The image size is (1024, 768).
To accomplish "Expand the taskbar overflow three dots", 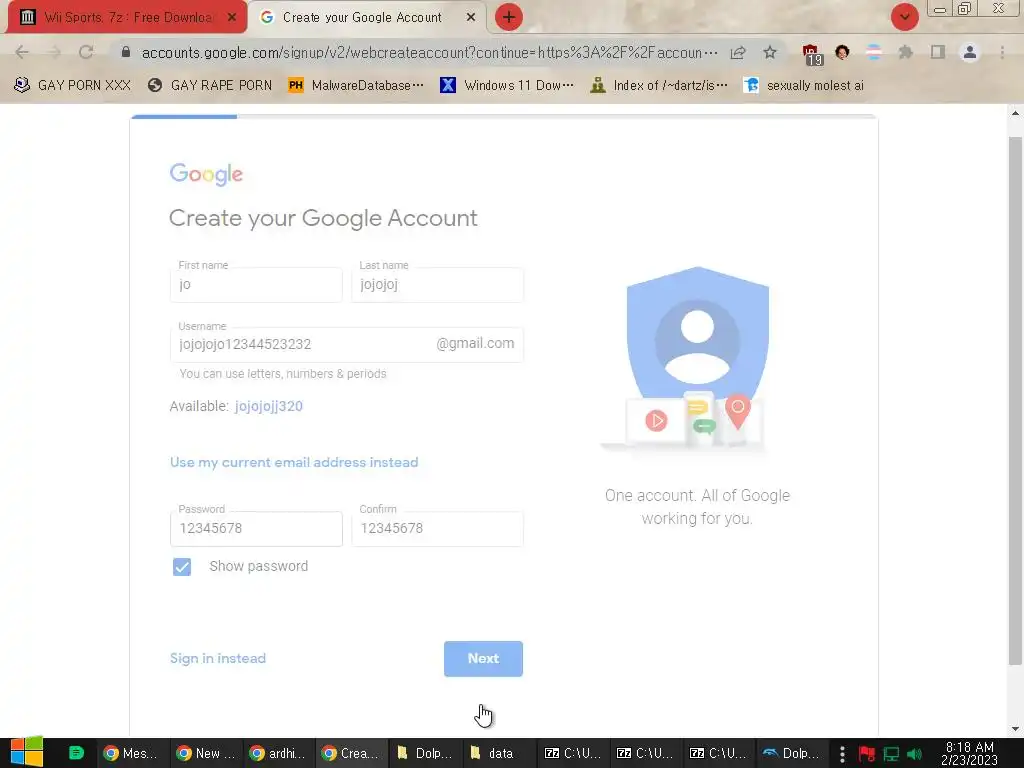I will coord(842,754).
